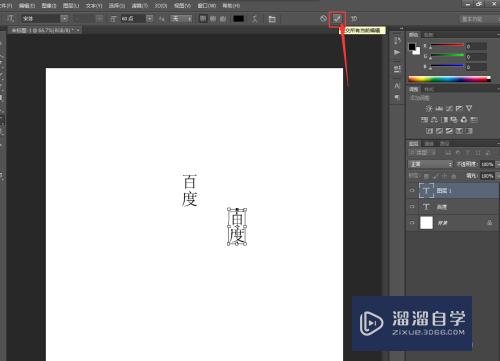Switch to the 色板 (Swatches) tab
Image resolution: width=500 pixels, height=361 pixels.
pos(428,35)
